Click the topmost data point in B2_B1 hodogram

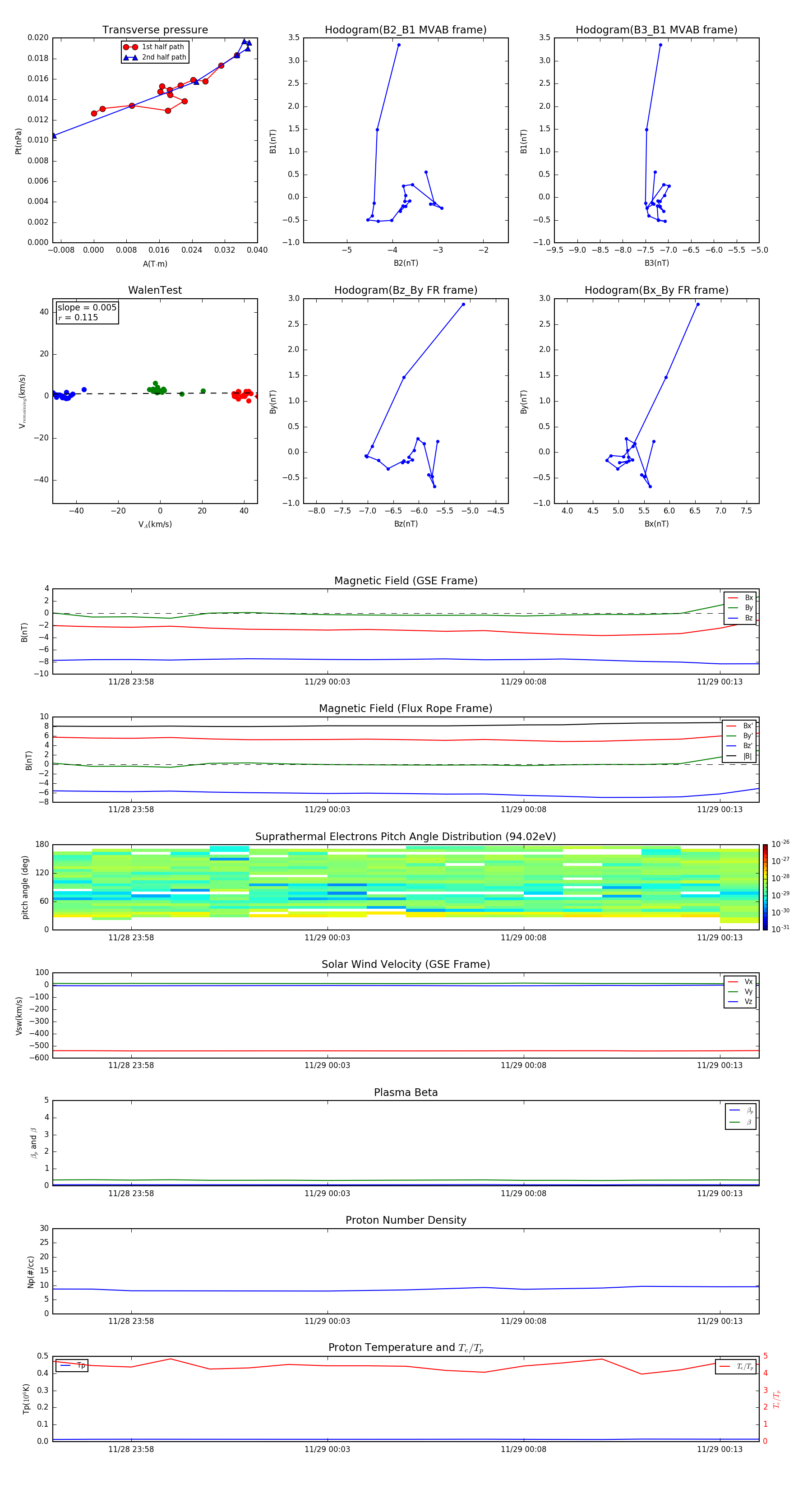[399, 45]
